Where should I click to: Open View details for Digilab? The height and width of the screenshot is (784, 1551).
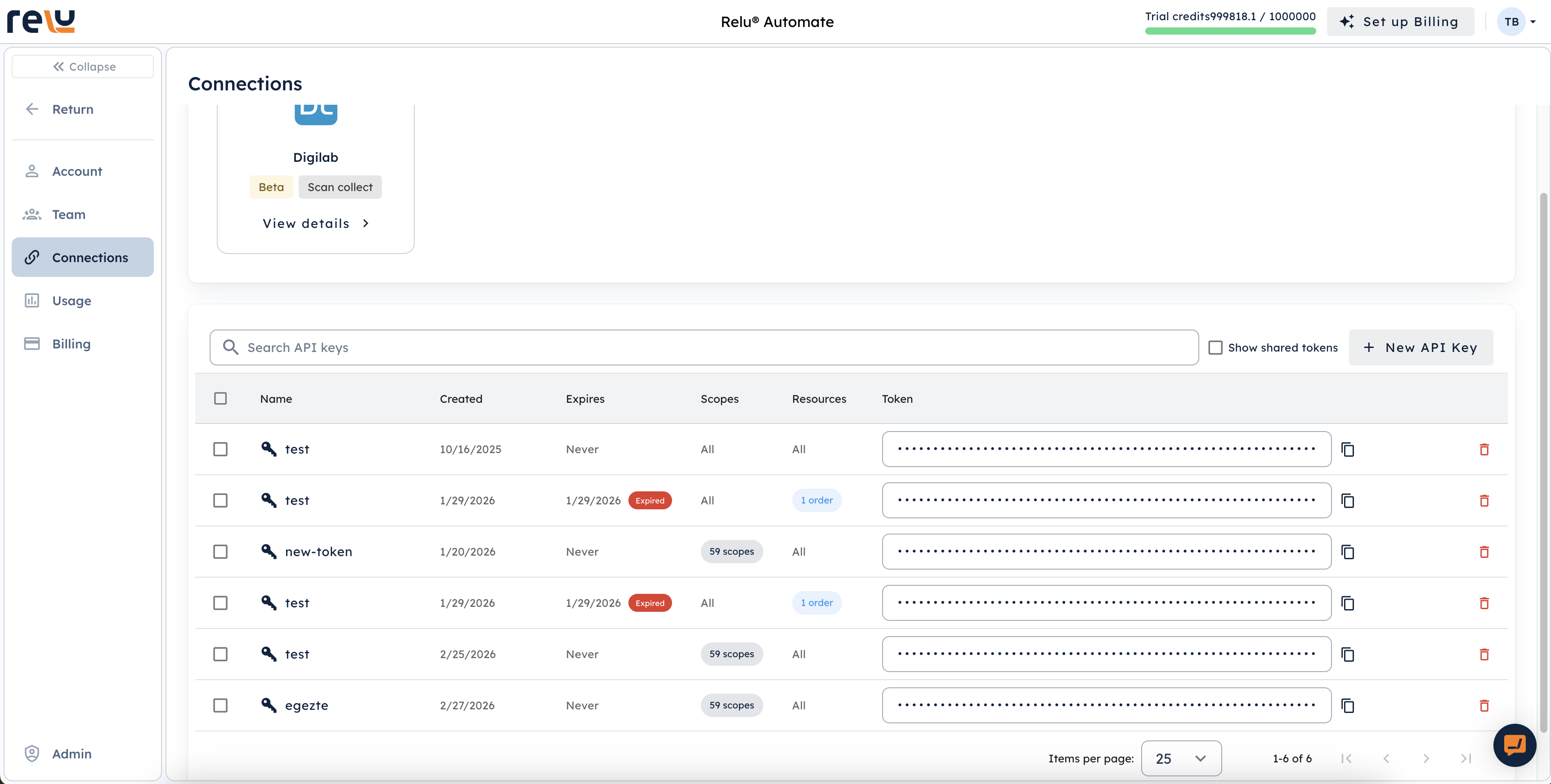pos(315,223)
